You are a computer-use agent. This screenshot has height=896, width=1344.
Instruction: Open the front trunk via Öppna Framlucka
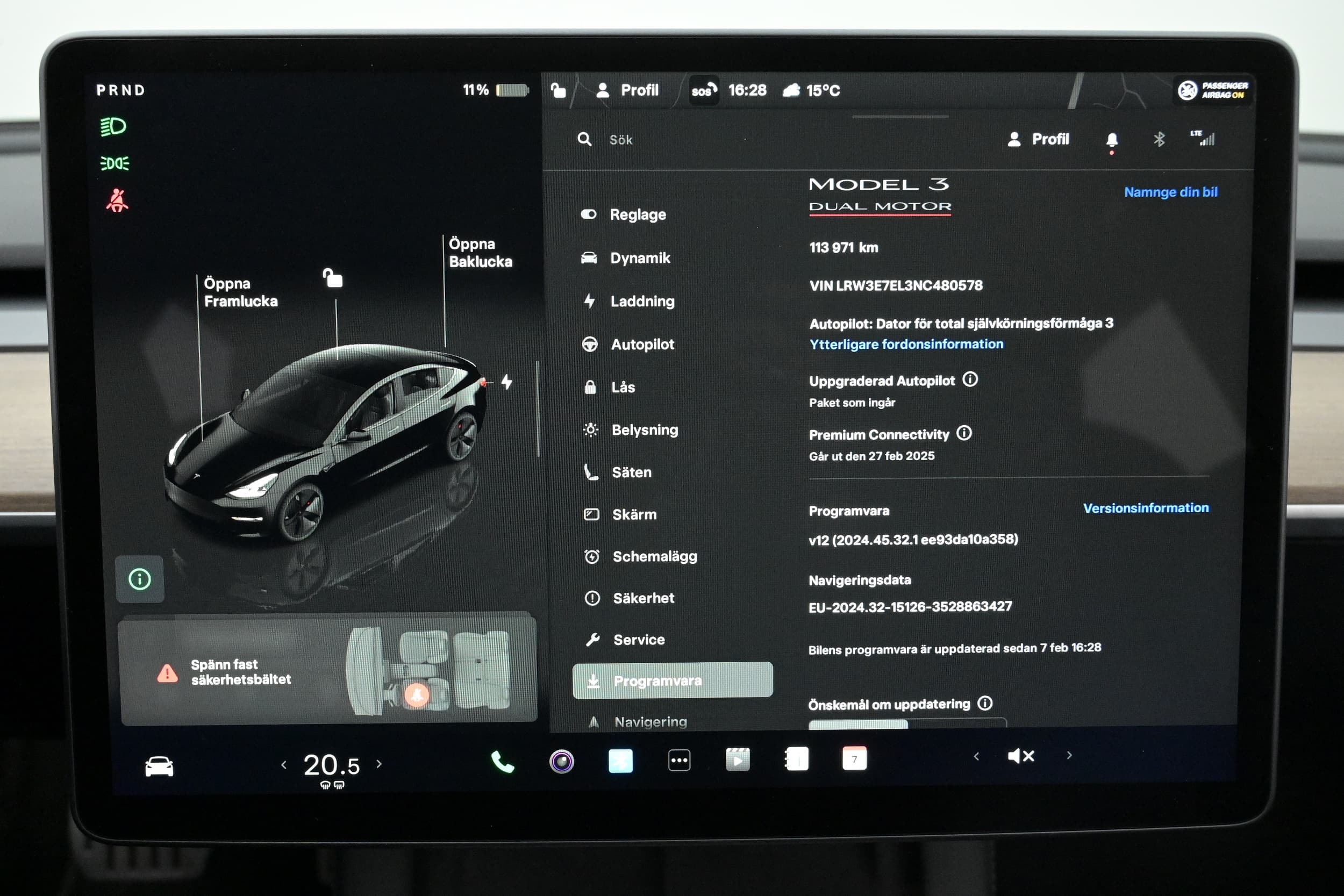pyautogui.click(x=240, y=292)
